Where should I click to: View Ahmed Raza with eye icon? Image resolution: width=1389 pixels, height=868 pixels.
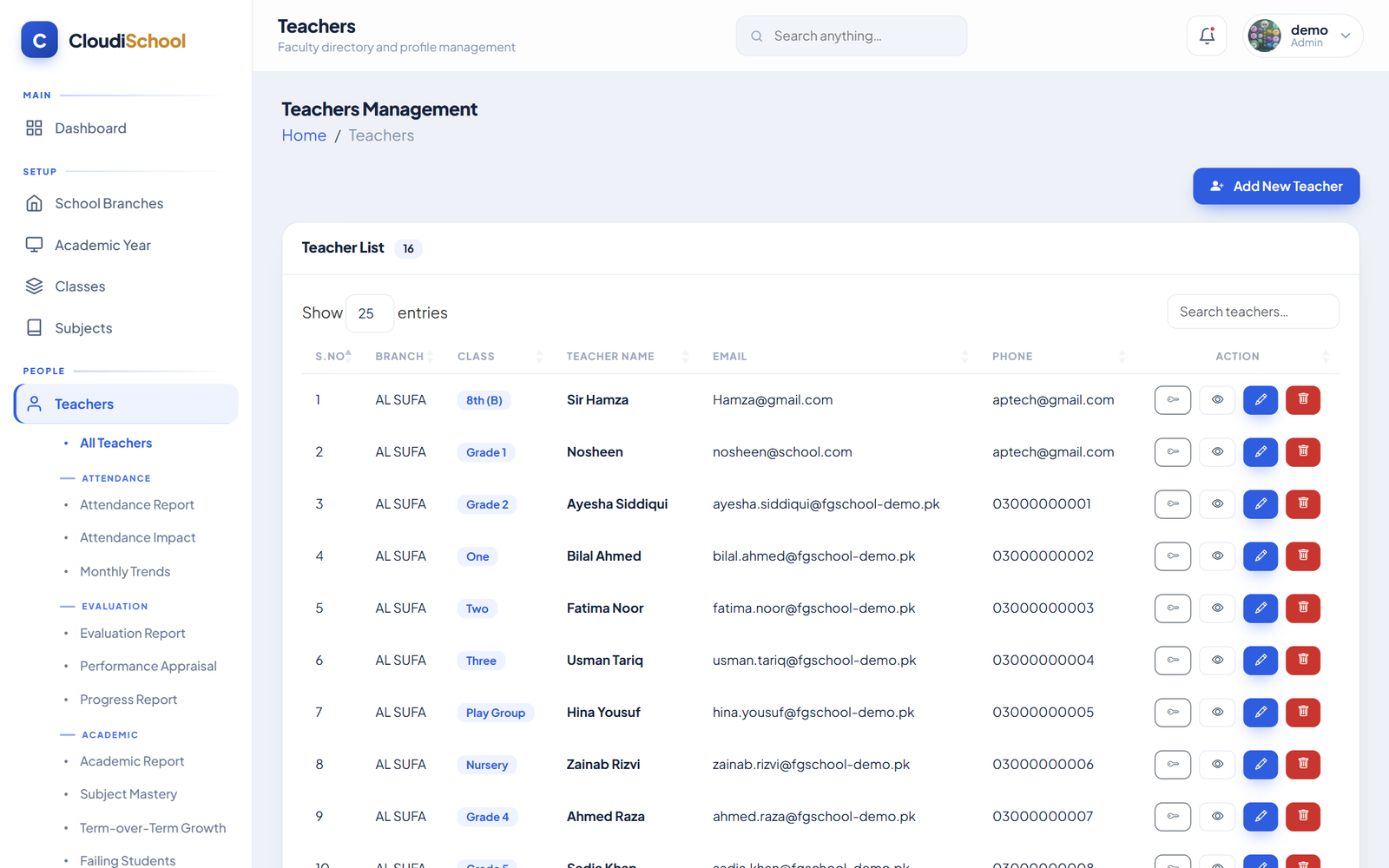[1217, 817]
